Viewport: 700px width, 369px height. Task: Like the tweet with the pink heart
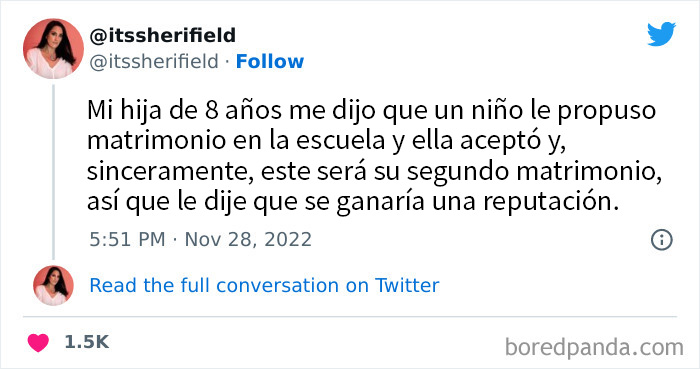(x=38, y=343)
